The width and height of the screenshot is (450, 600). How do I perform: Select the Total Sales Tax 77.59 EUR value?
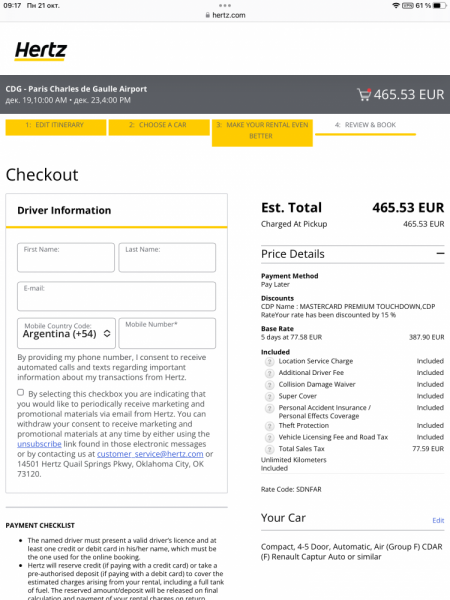[428, 449]
